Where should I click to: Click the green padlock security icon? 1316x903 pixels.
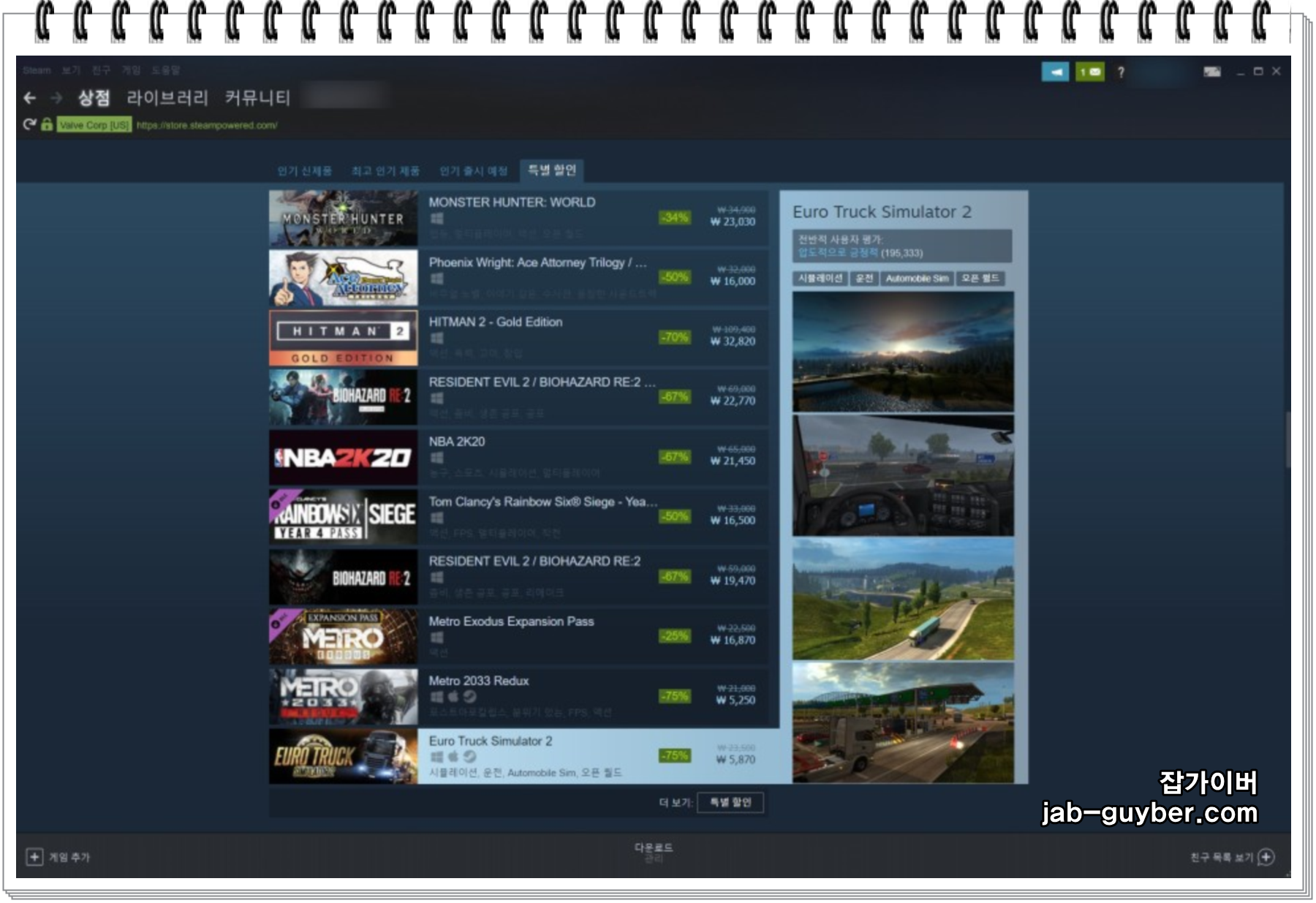pos(47,124)
